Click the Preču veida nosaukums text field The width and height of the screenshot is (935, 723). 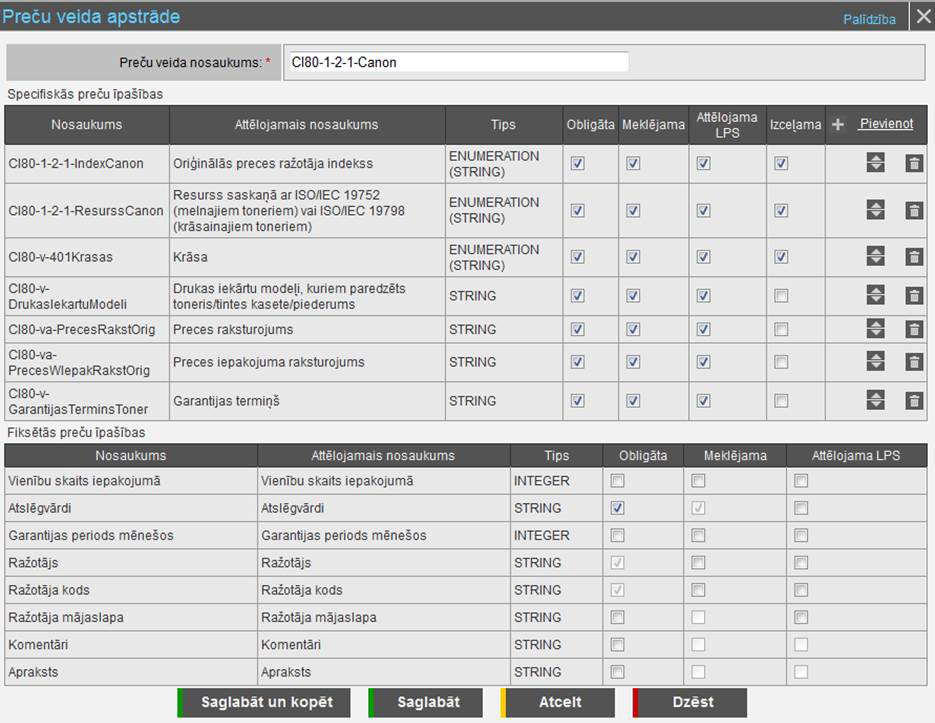[x=456, y=62]
